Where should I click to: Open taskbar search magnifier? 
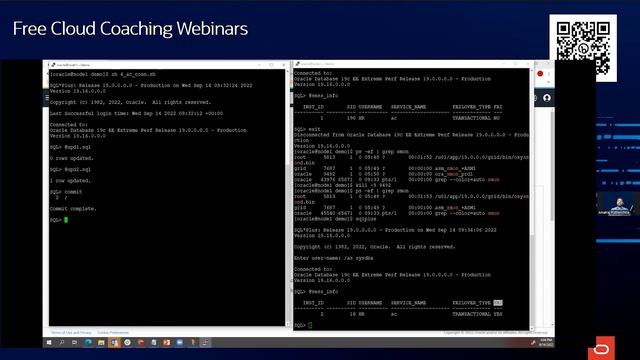(x=62, y=343)
